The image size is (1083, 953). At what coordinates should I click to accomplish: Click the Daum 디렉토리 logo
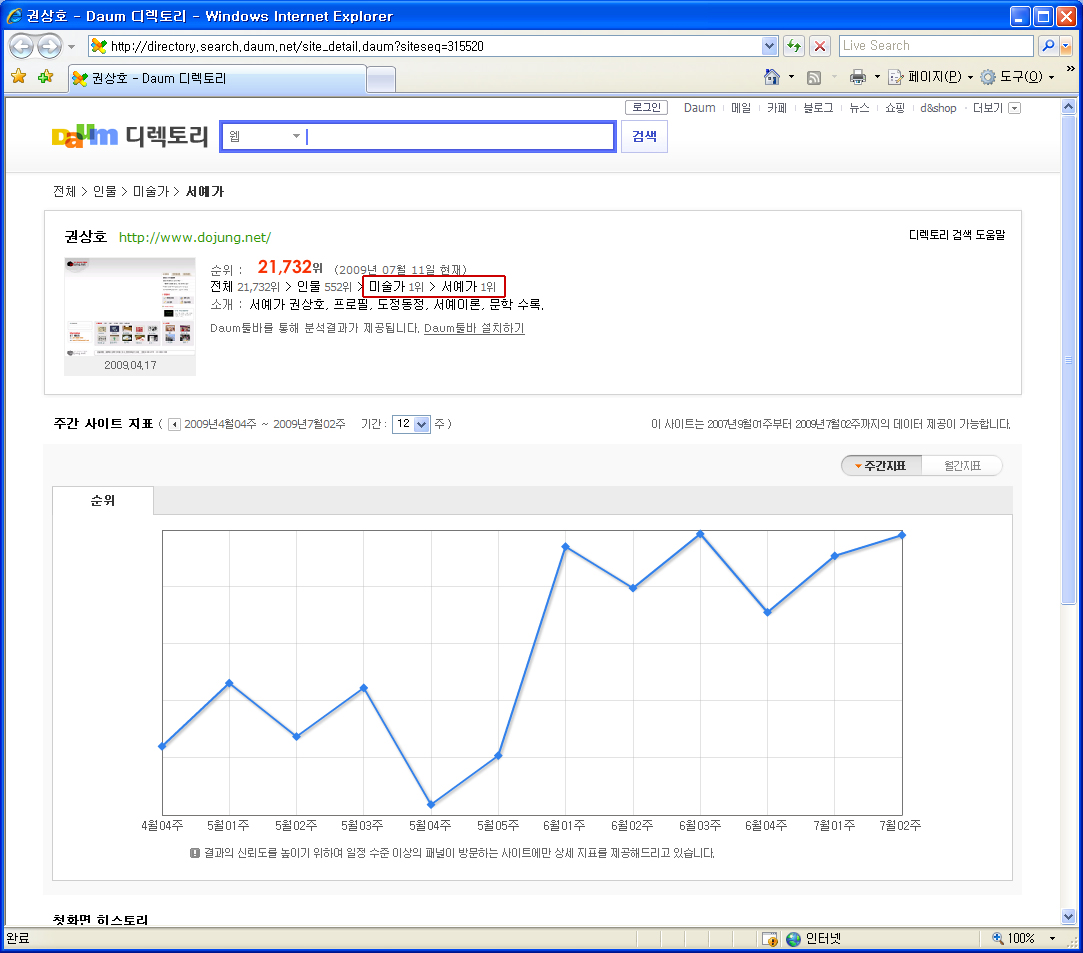tap(130, 135)
